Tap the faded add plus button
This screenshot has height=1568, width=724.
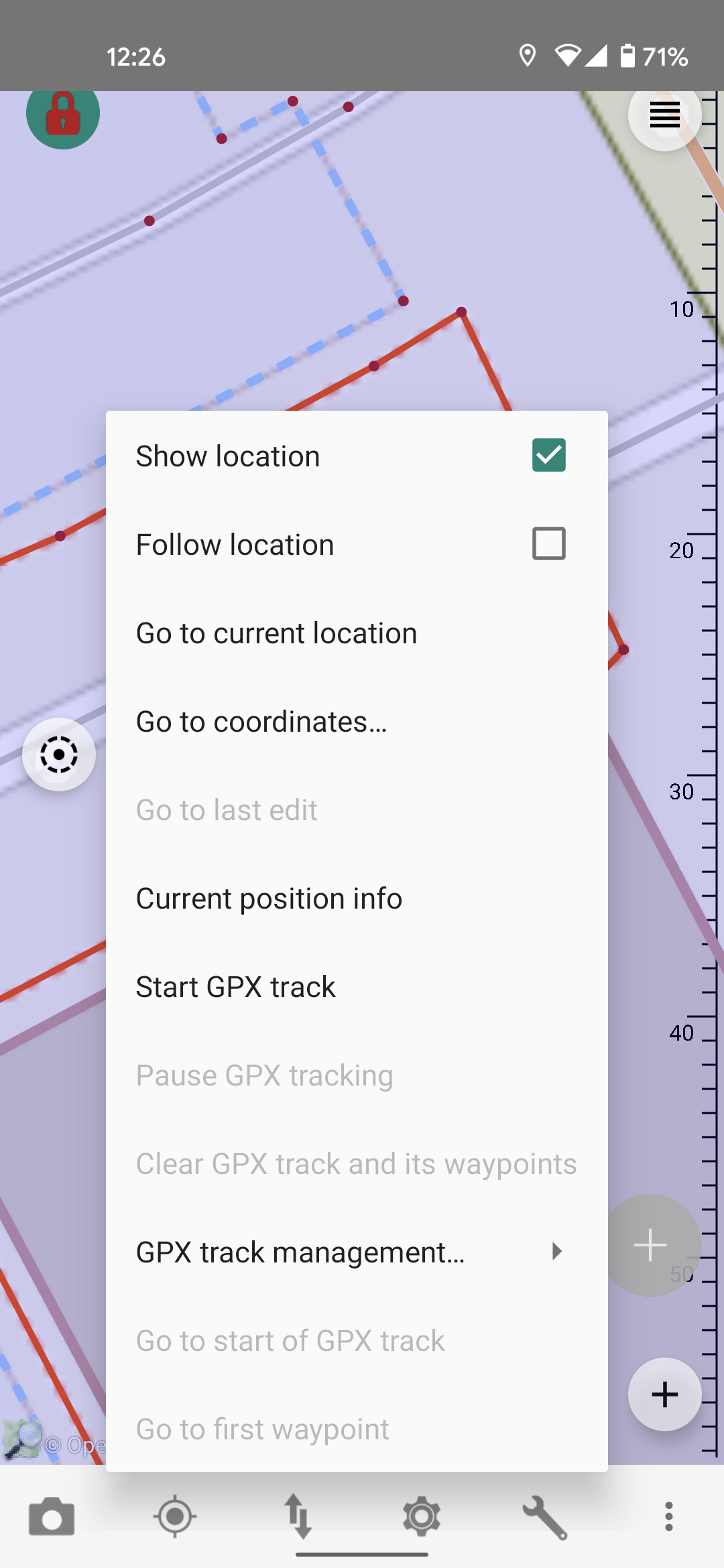pos(650,1246)
